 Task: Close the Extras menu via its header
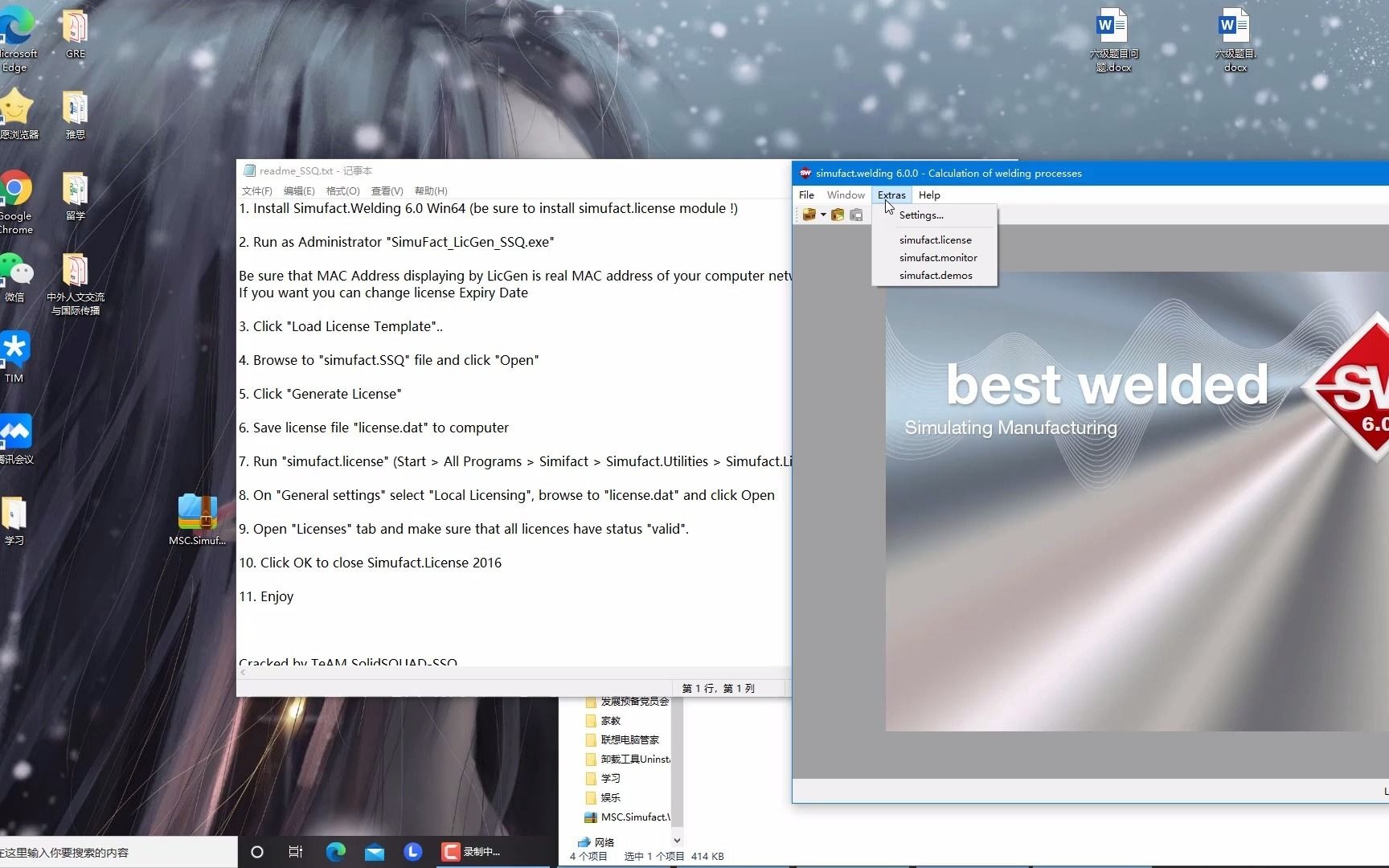pos(891,194)
